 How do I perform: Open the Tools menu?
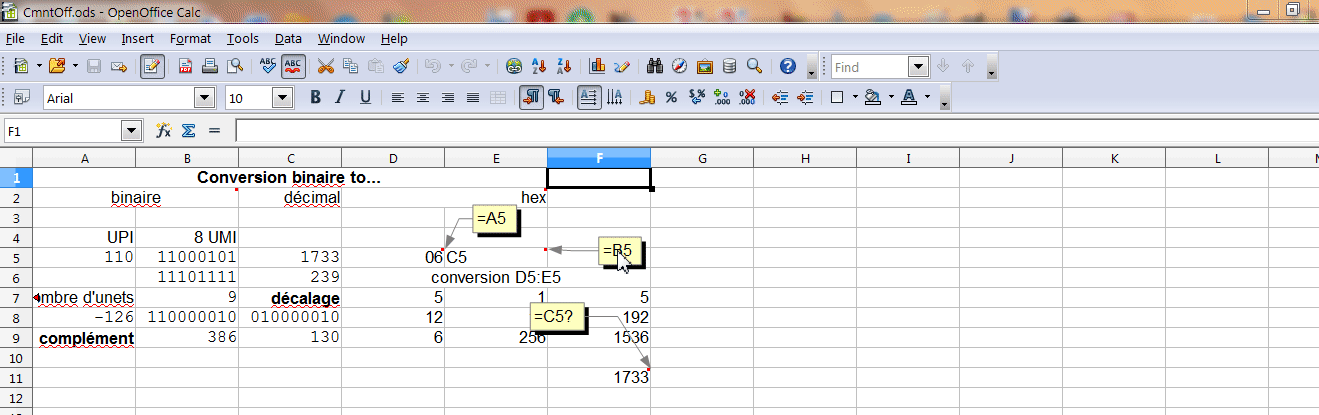tap(242, 39)
